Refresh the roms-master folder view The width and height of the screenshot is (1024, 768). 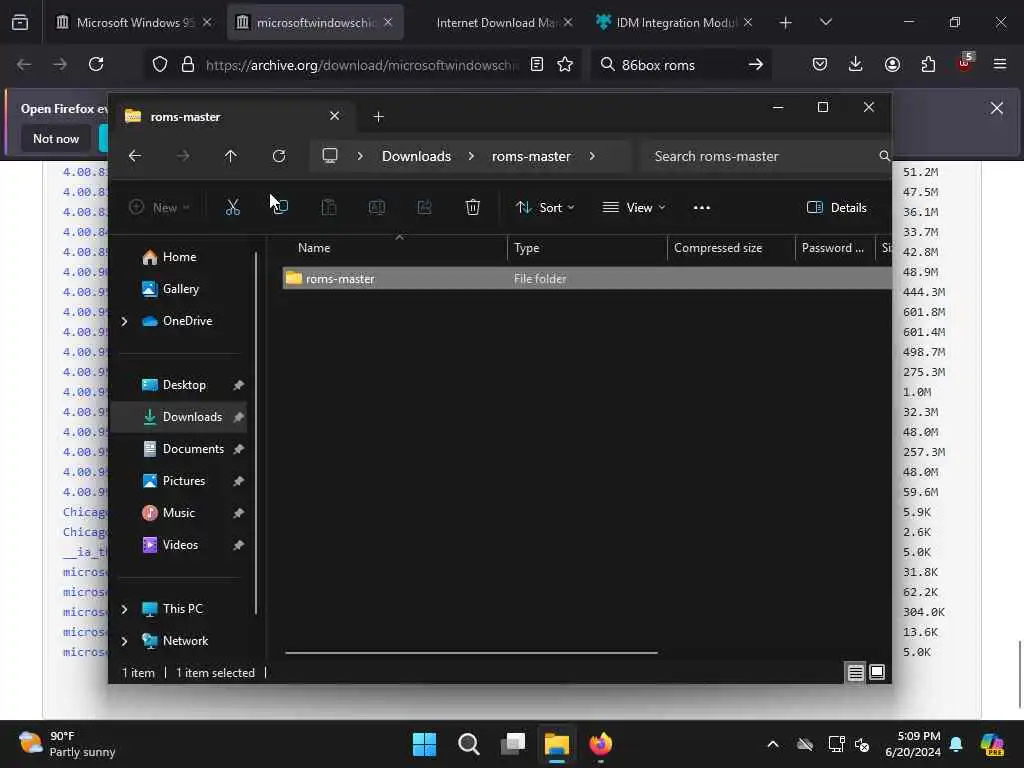point(279,156)
